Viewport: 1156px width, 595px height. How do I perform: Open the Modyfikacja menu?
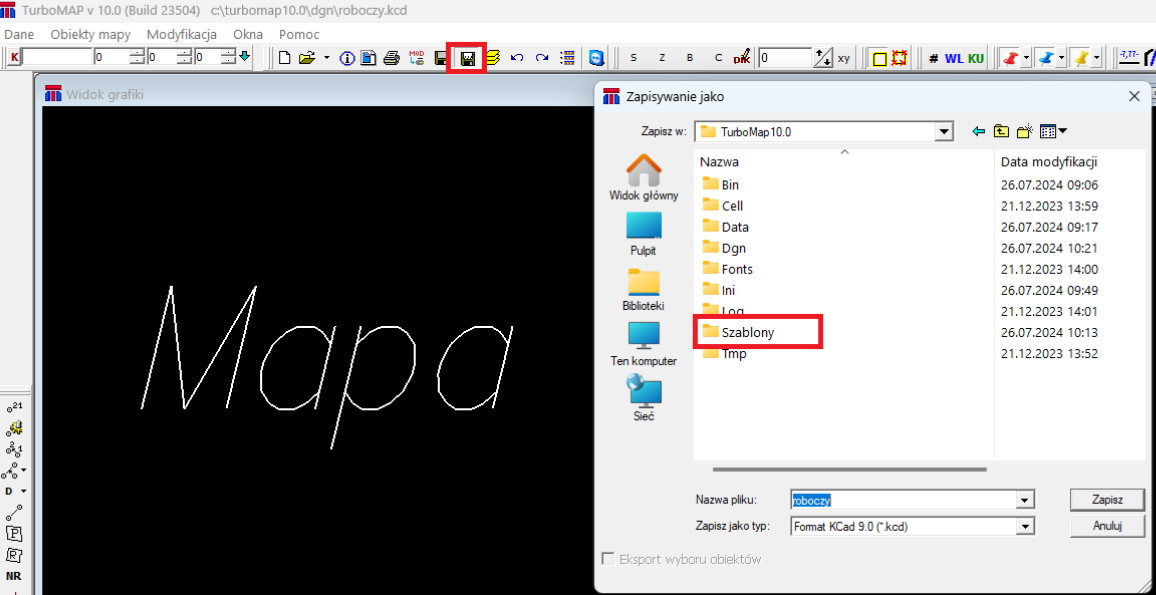[181, 34]
